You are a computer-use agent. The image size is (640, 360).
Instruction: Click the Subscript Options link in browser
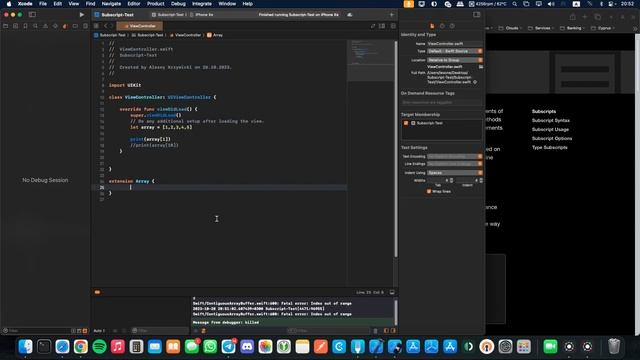point(552,138)
